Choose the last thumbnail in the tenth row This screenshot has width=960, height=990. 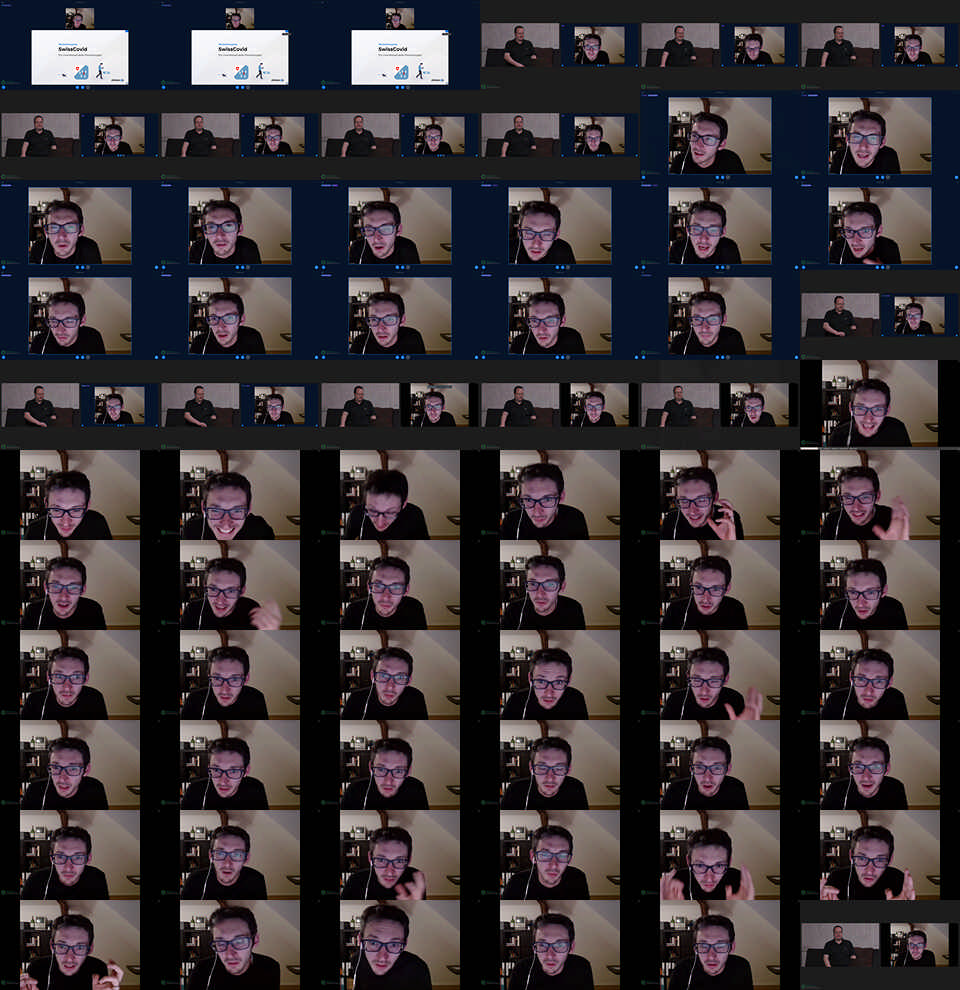click(x=880, y=855)
